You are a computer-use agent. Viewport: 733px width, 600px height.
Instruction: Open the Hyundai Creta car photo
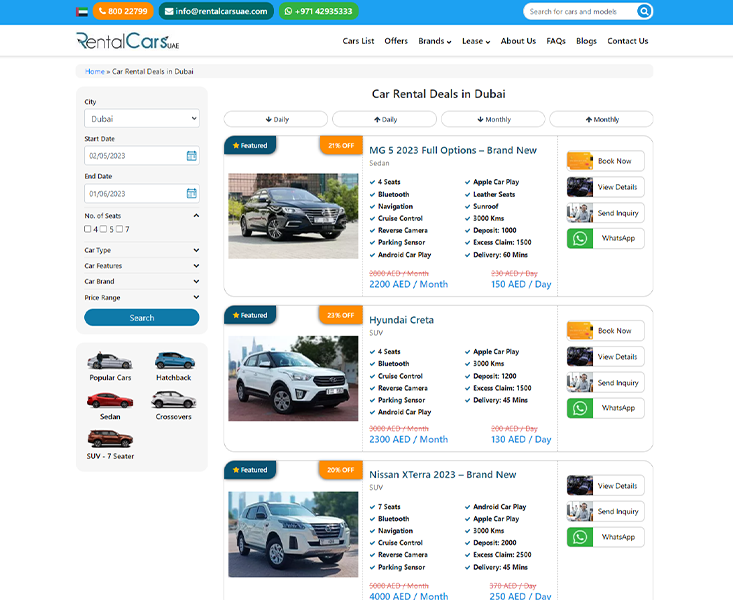pos(293,378)
